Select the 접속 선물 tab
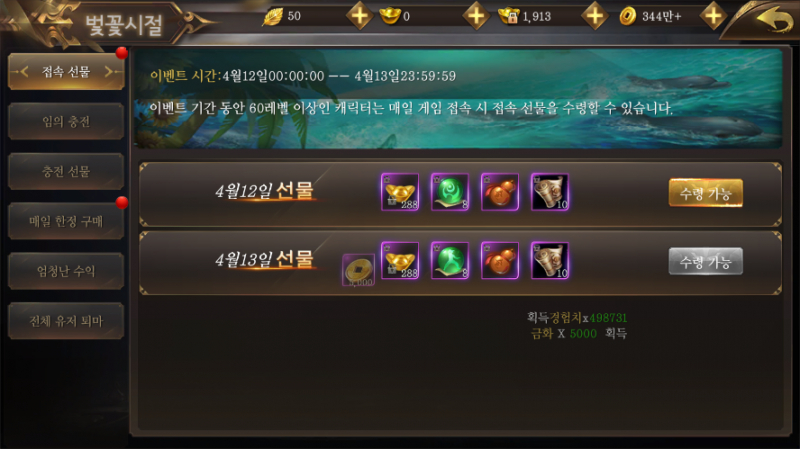 (66, 72)
